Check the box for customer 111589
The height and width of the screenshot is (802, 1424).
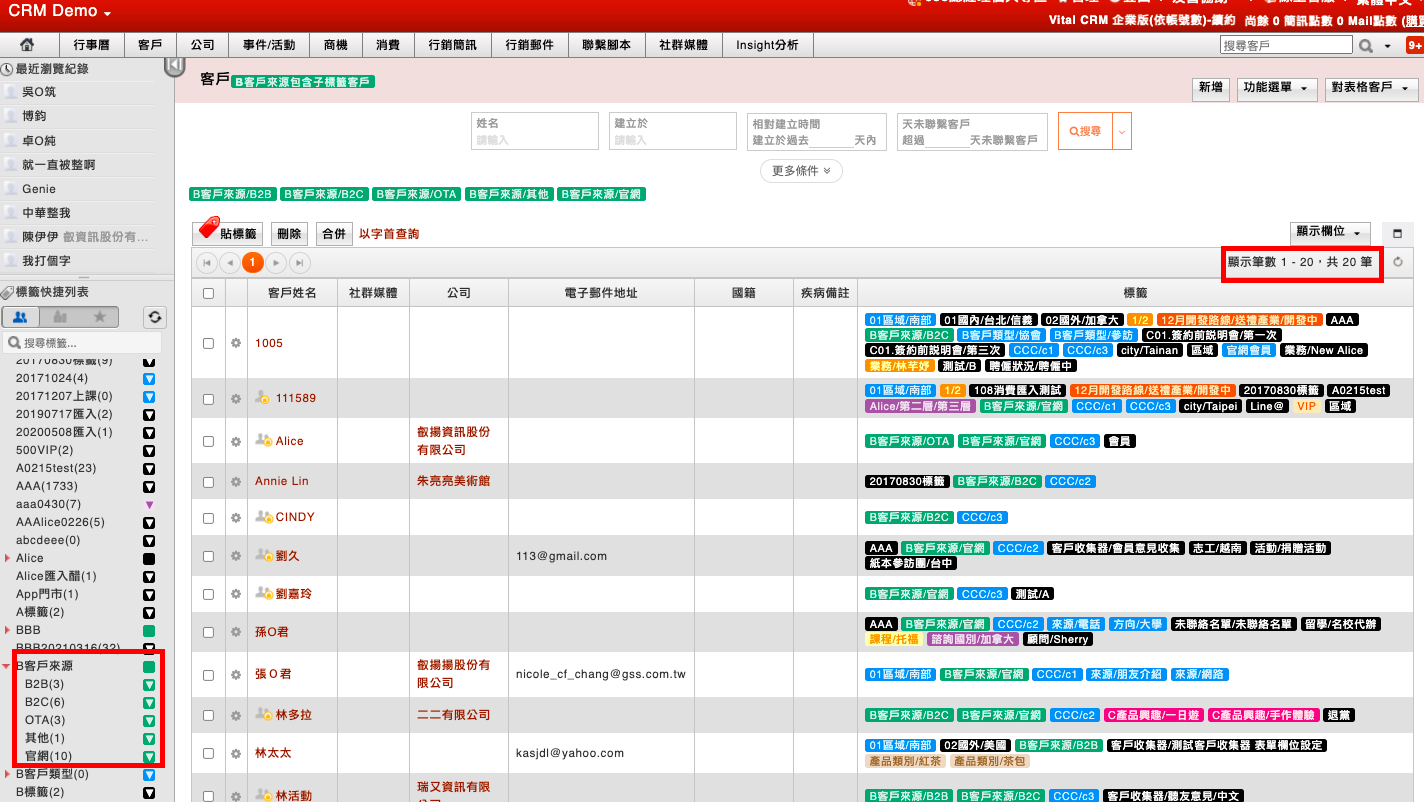208,399
